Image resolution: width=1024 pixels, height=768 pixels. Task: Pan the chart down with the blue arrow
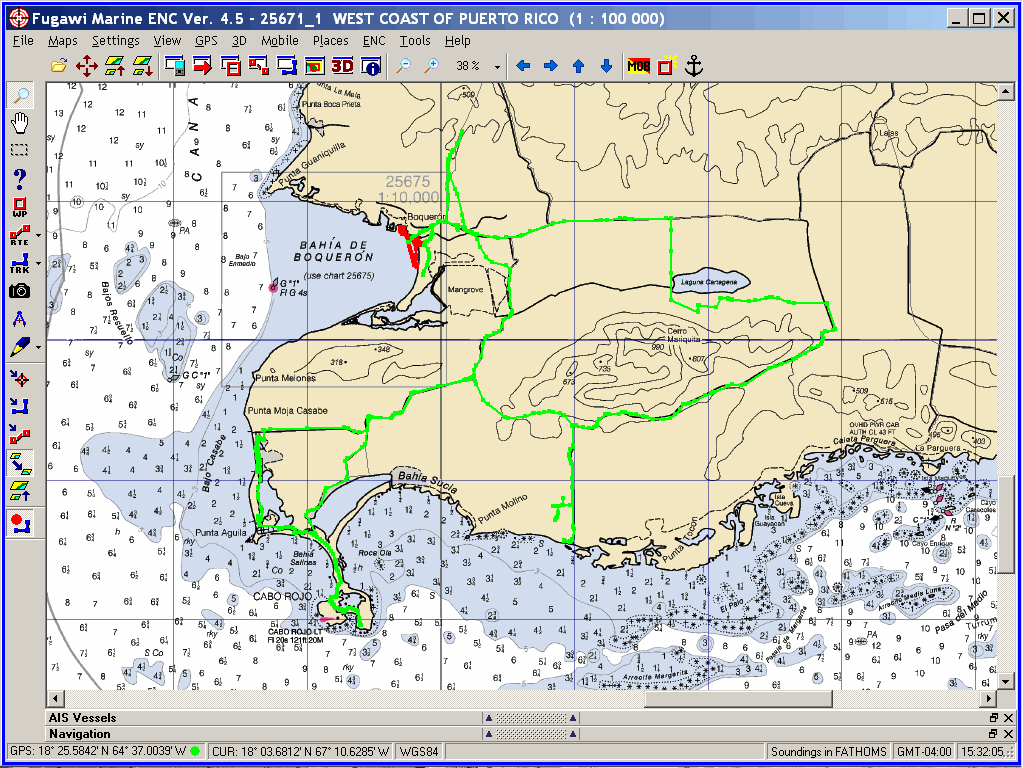[606, 66]
